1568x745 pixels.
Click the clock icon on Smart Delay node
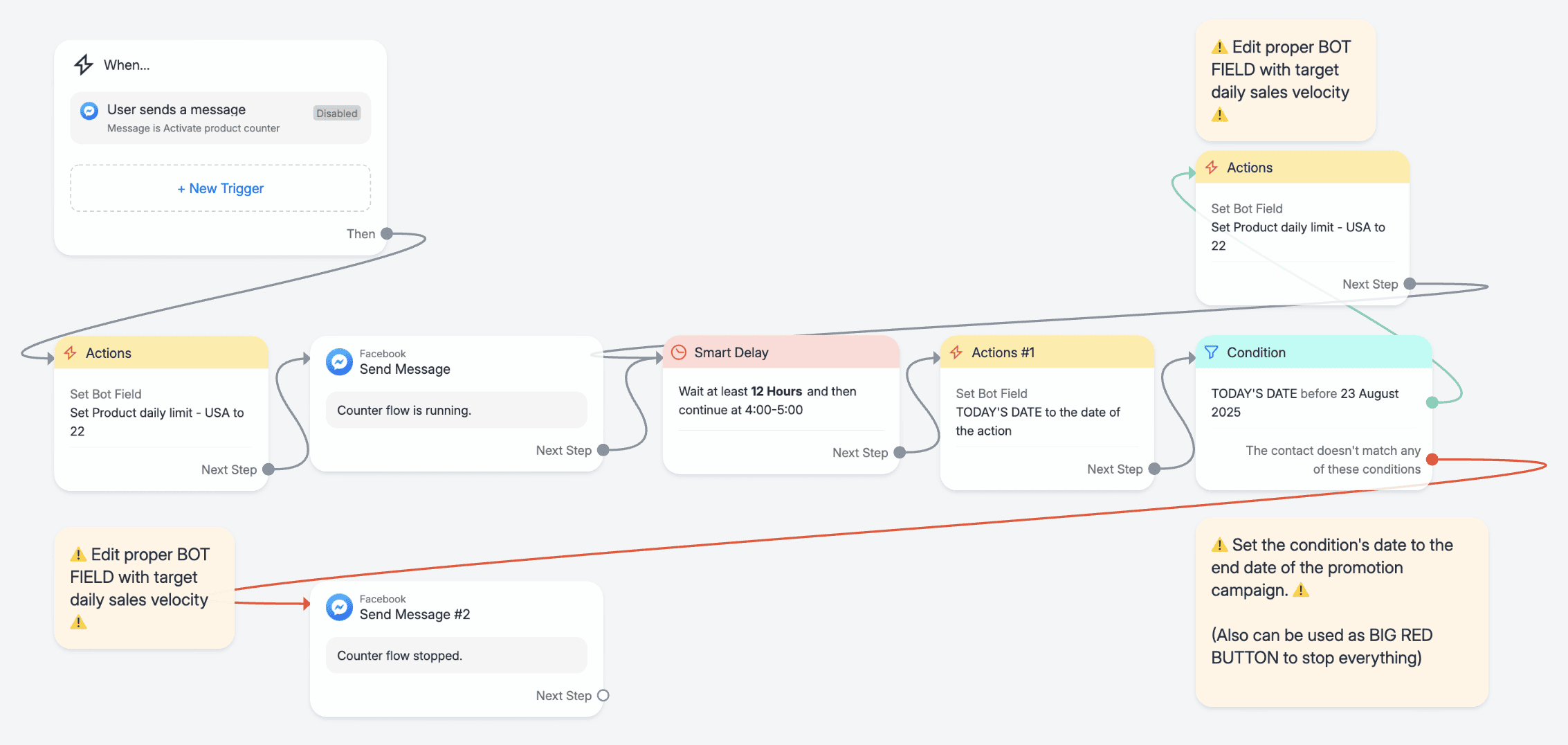(x=680, y=352)
